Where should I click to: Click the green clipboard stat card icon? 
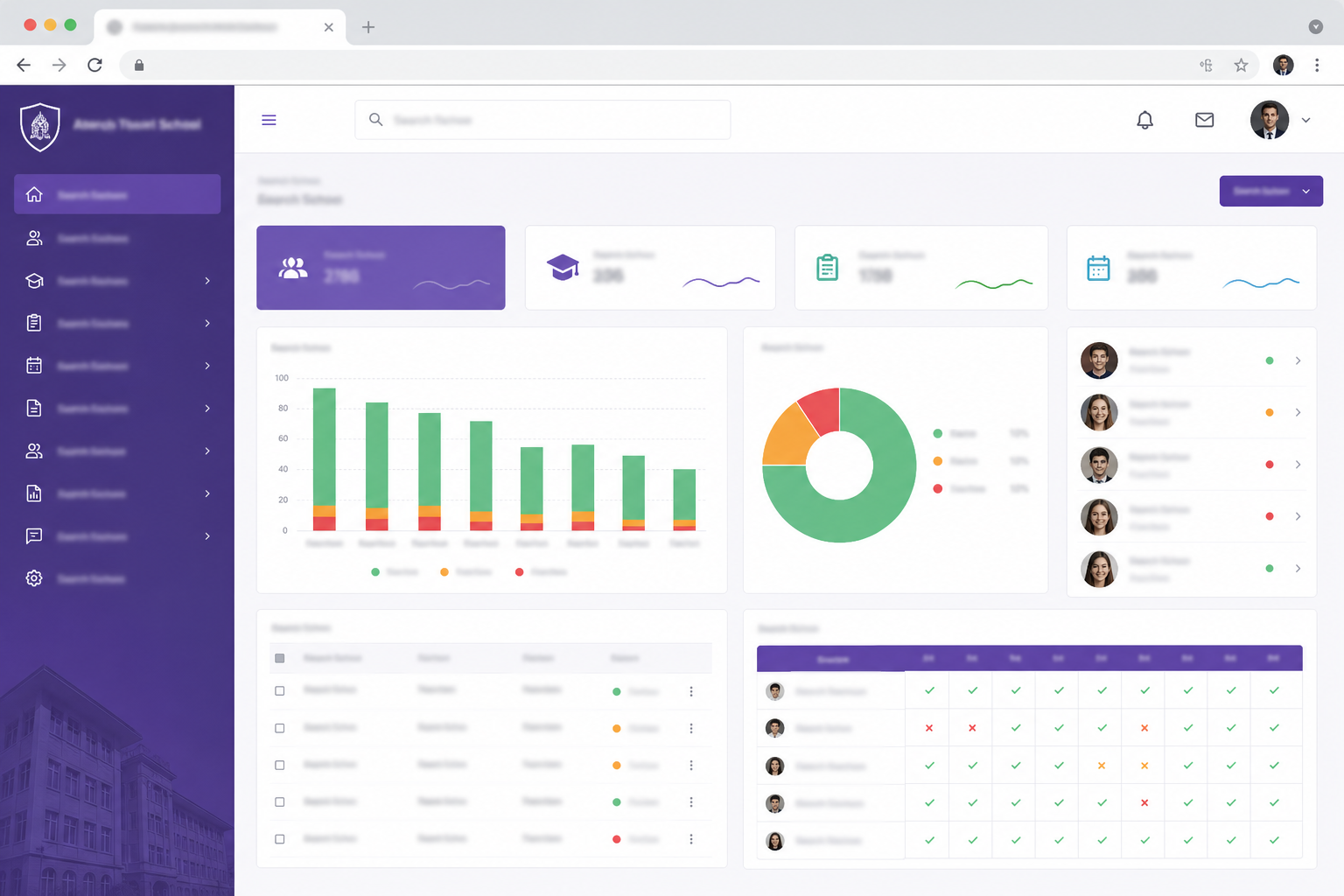click(827, 268)
